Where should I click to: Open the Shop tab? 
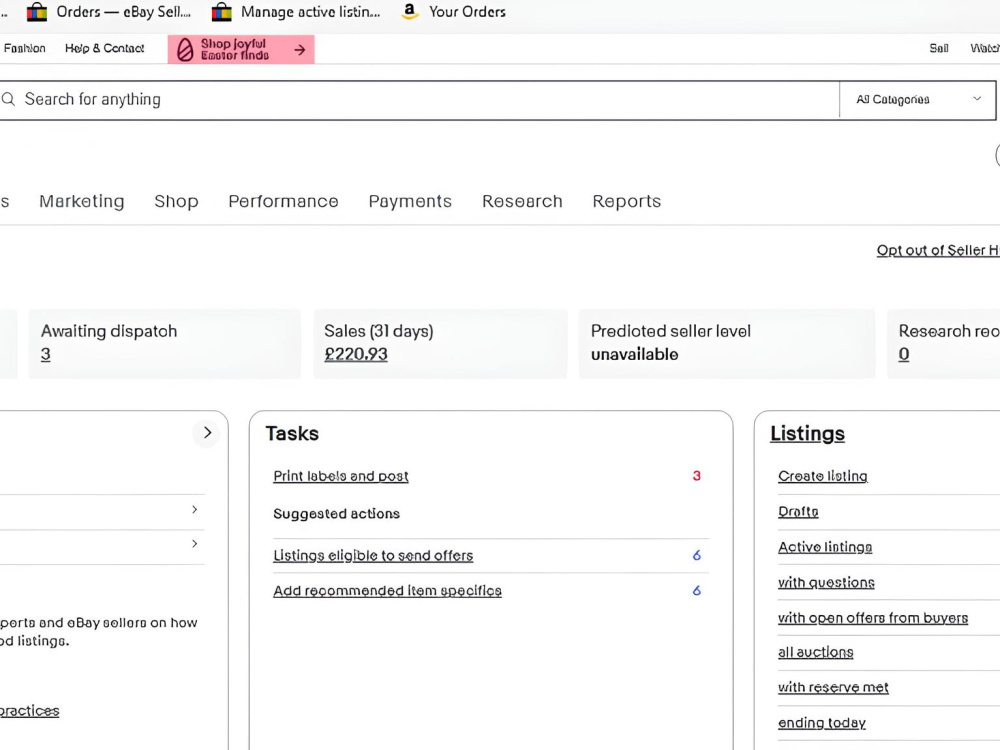point(176,201)
